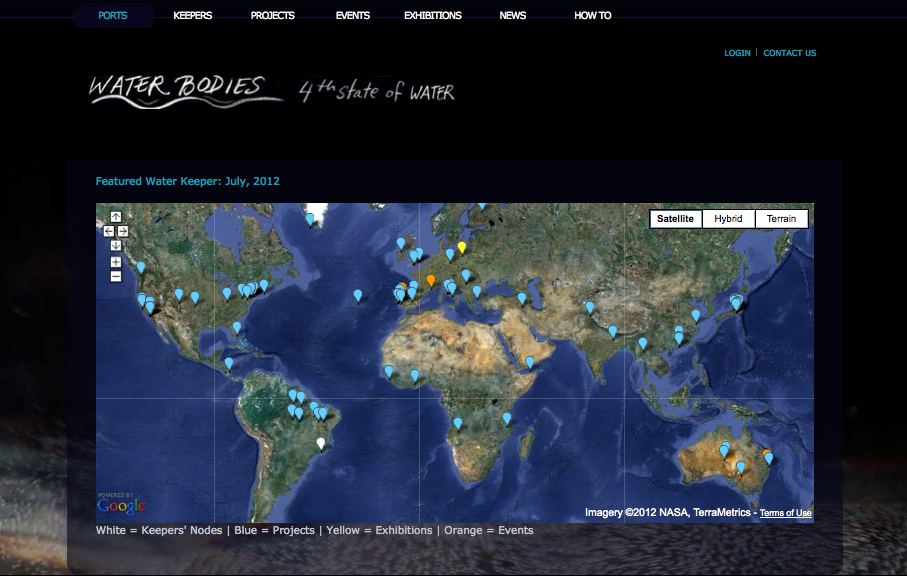
Task: Click the yellow exhibition marker in Europe
Action: click(x=462, y=246)
